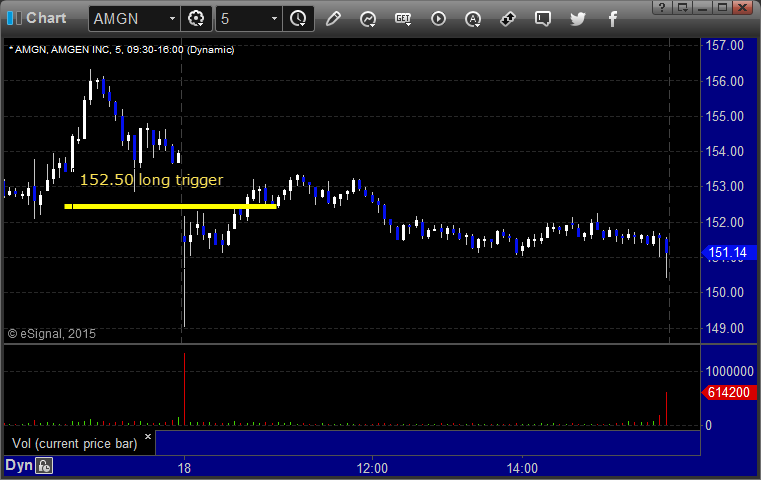The image size is (761, 480).
Task: Click the Chart title label
Action: (46, 18)
